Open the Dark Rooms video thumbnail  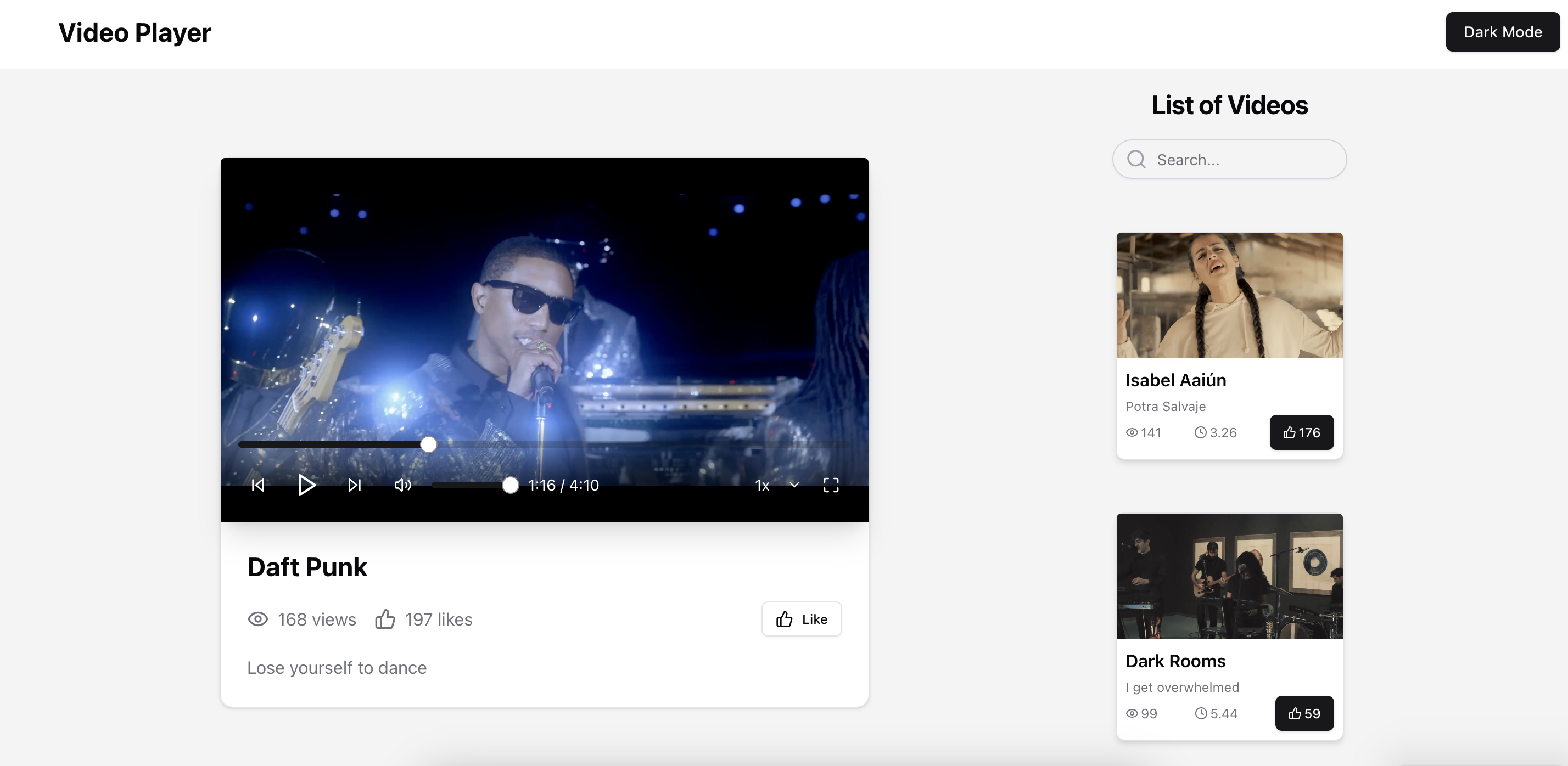(x=1229, y=576)
